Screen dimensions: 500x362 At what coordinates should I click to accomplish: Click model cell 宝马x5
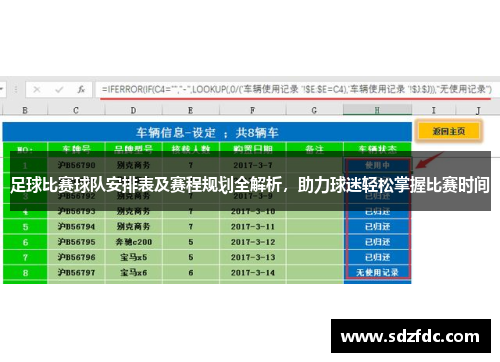(x=133, y=258)
